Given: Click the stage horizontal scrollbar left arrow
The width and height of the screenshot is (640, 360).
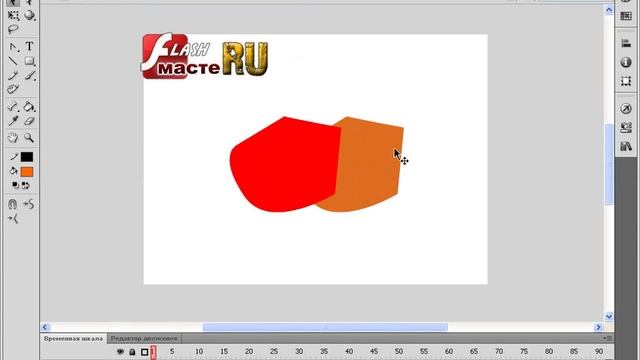Looking at the screenshot, I should tap(45, 327).
